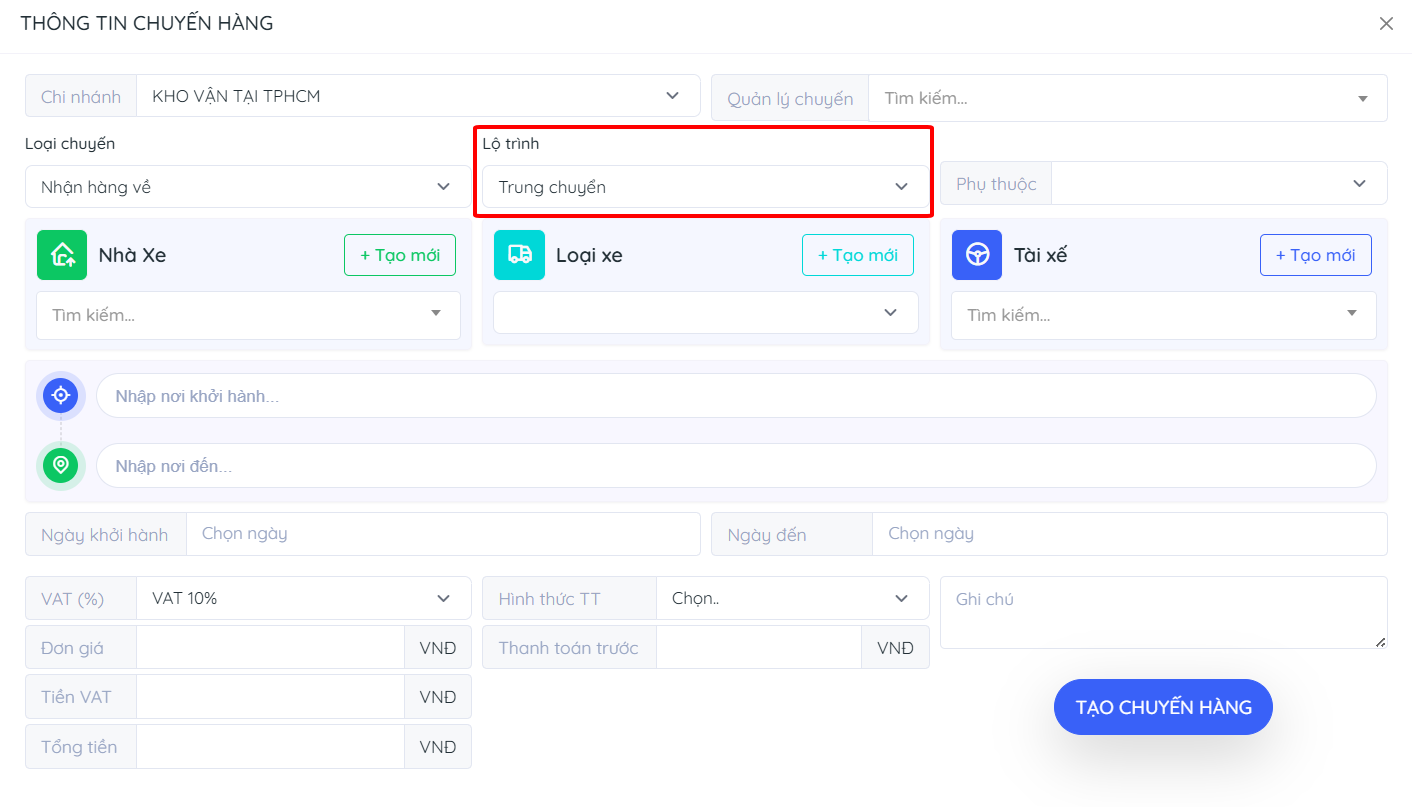Click the blue Tài xế steering wheel icon
The height and width of the screenshot is (807, 1412).
point(977,255)
